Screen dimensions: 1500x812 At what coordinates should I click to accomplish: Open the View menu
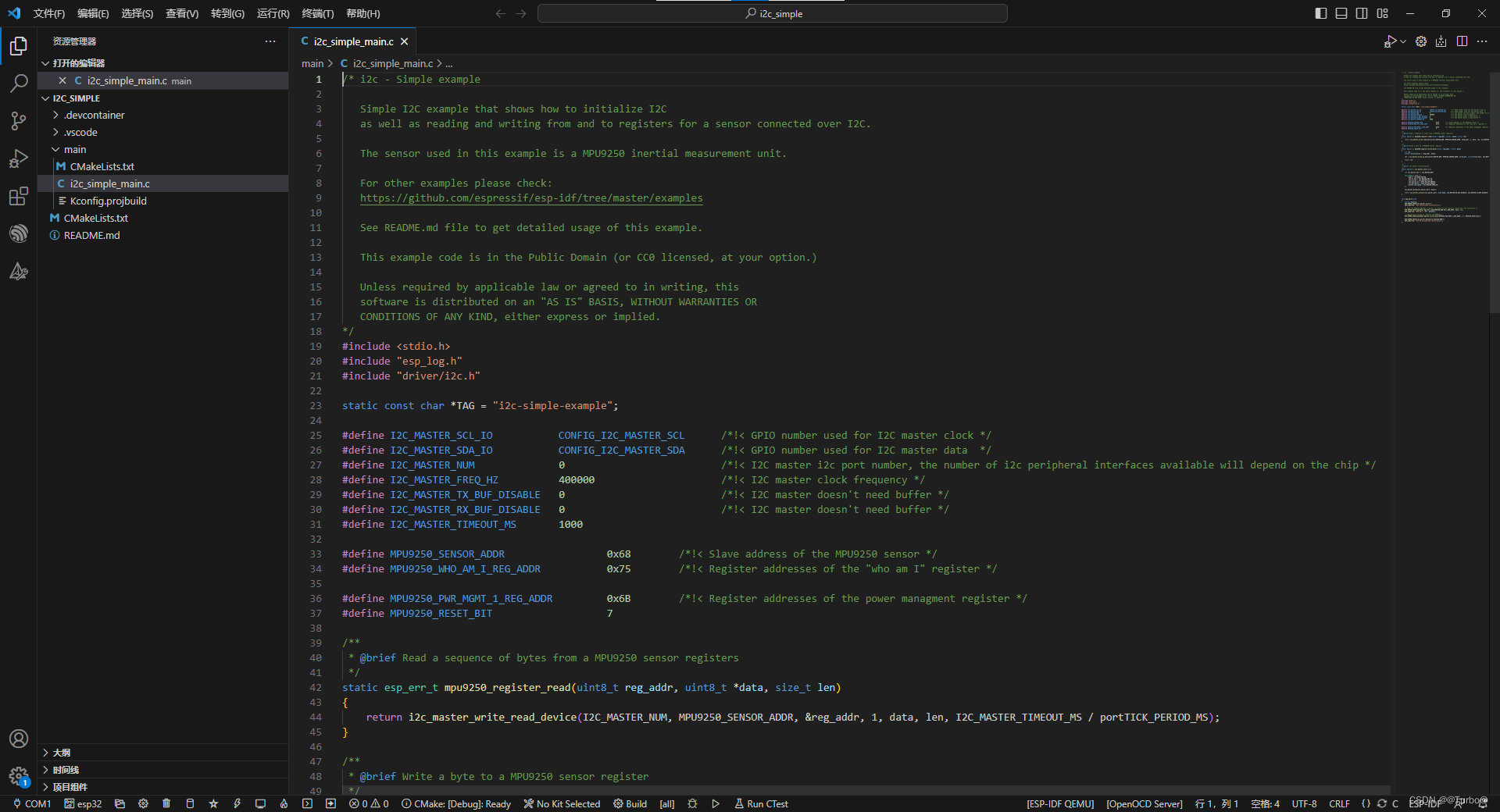pyautogui.click(x=182, y=13)
